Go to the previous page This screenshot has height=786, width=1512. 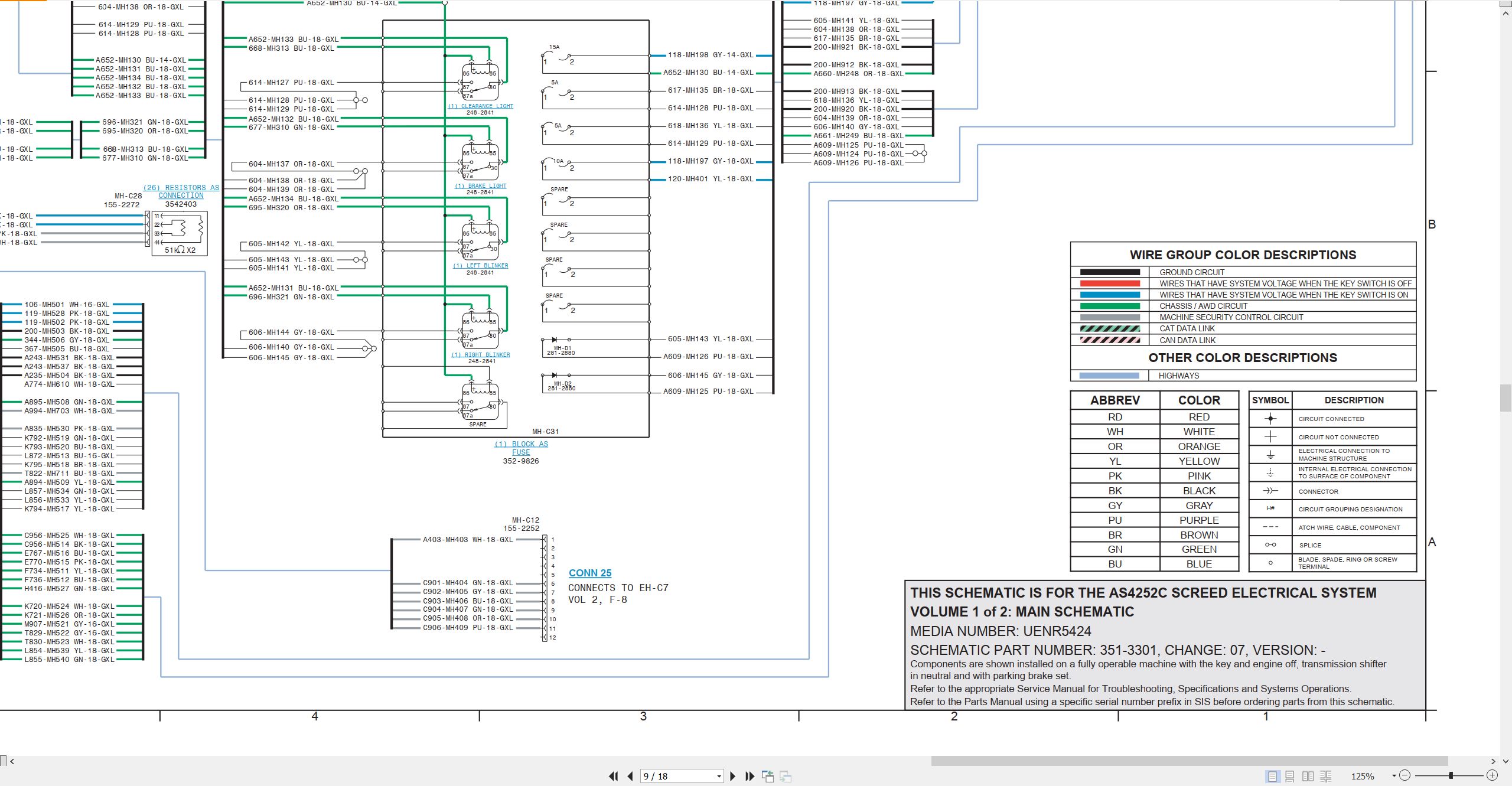click(x=630, y=776)
